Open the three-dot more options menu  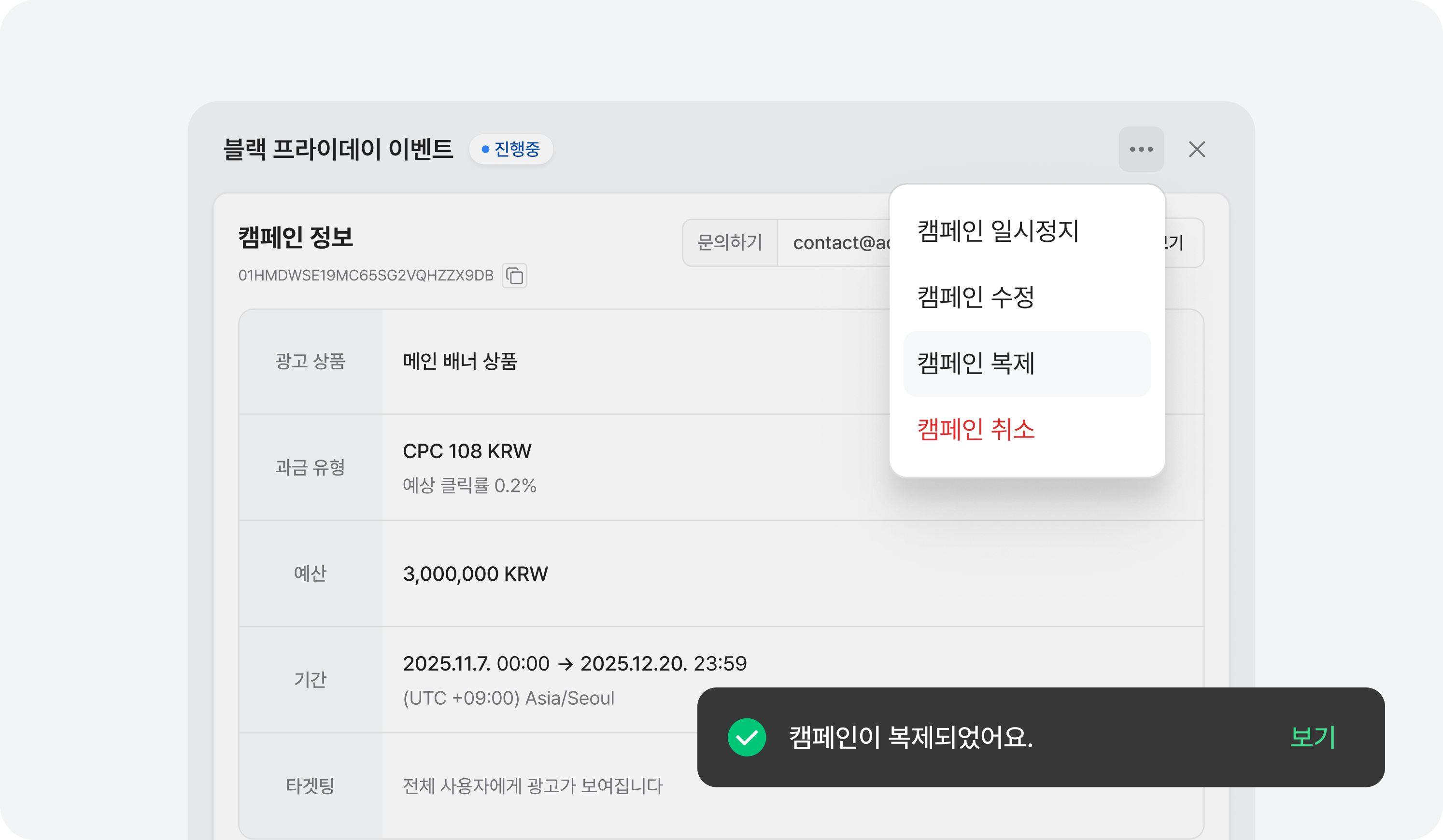[1141, 150]
